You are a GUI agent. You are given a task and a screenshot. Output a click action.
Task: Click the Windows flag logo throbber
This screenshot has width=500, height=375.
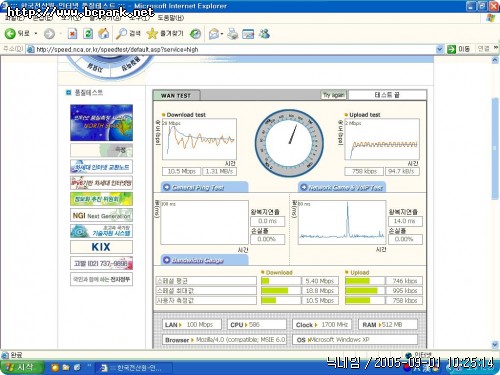coord(490,18)
